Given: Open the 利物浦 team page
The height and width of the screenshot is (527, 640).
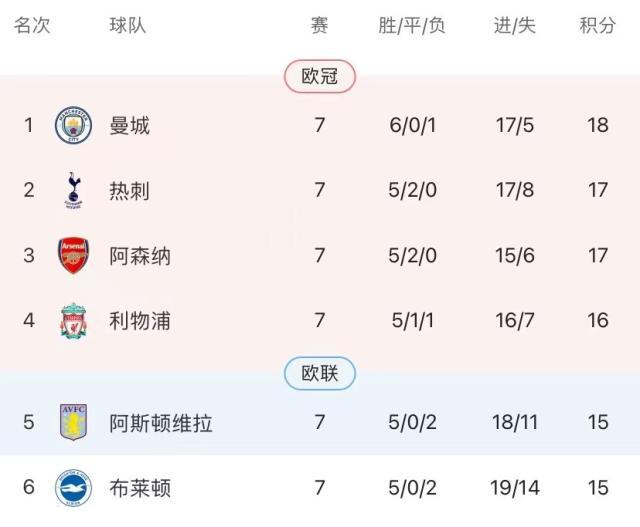Looking at the screenshot, I should coord(140,321).
